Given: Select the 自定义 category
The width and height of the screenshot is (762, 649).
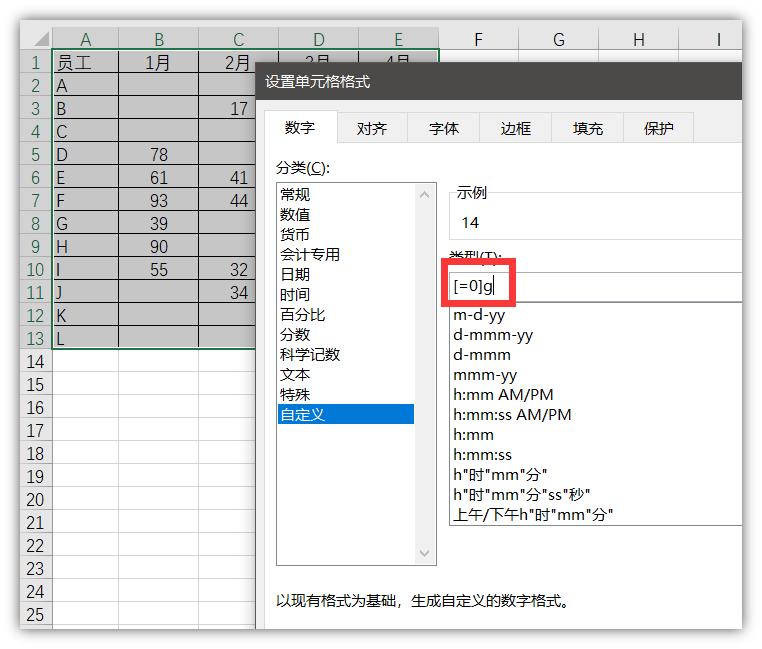Looking at the screenshot, I should click(x=346, y=414).
